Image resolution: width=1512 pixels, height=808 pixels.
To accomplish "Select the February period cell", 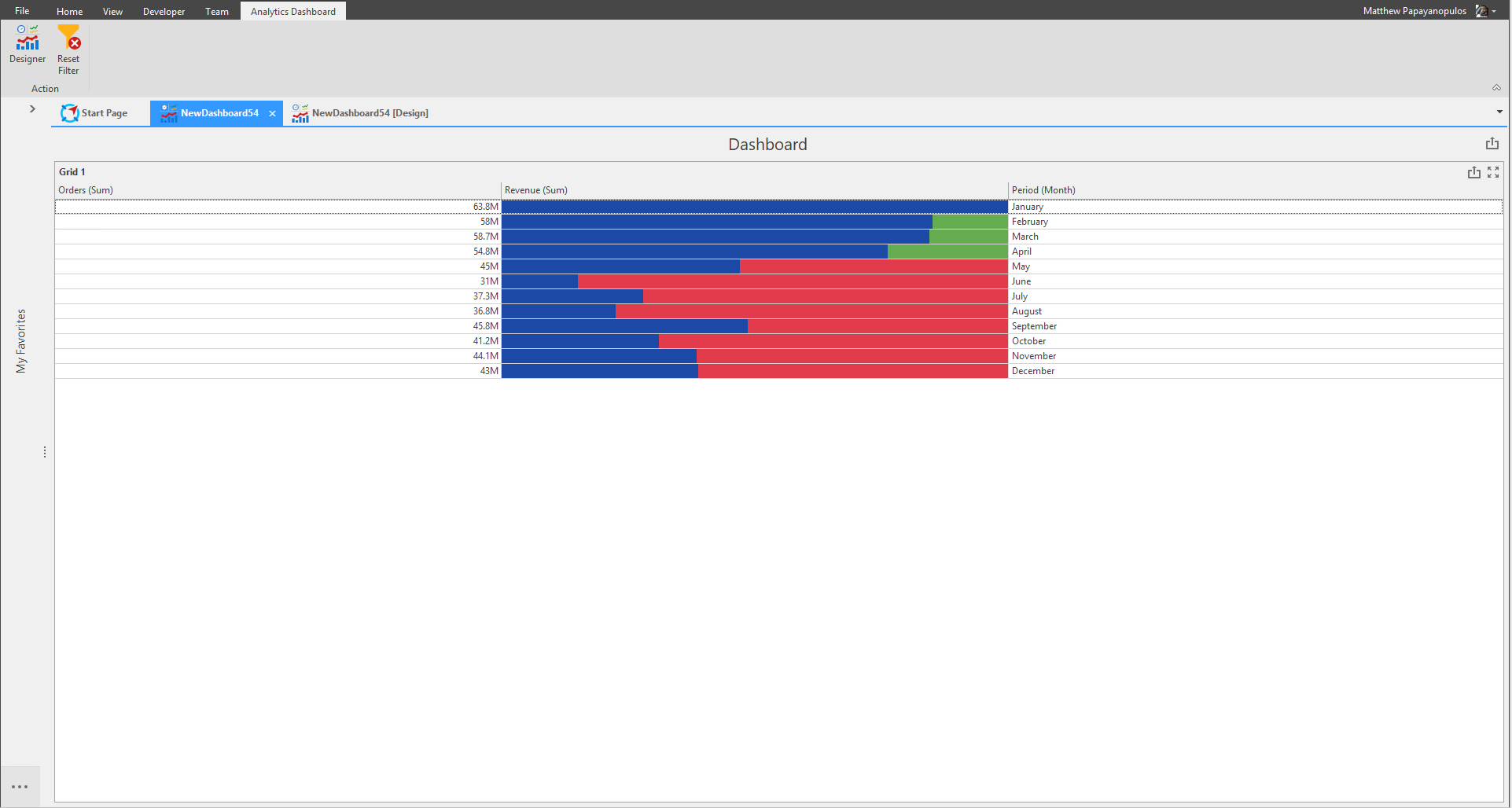I will pos(1256,222).
